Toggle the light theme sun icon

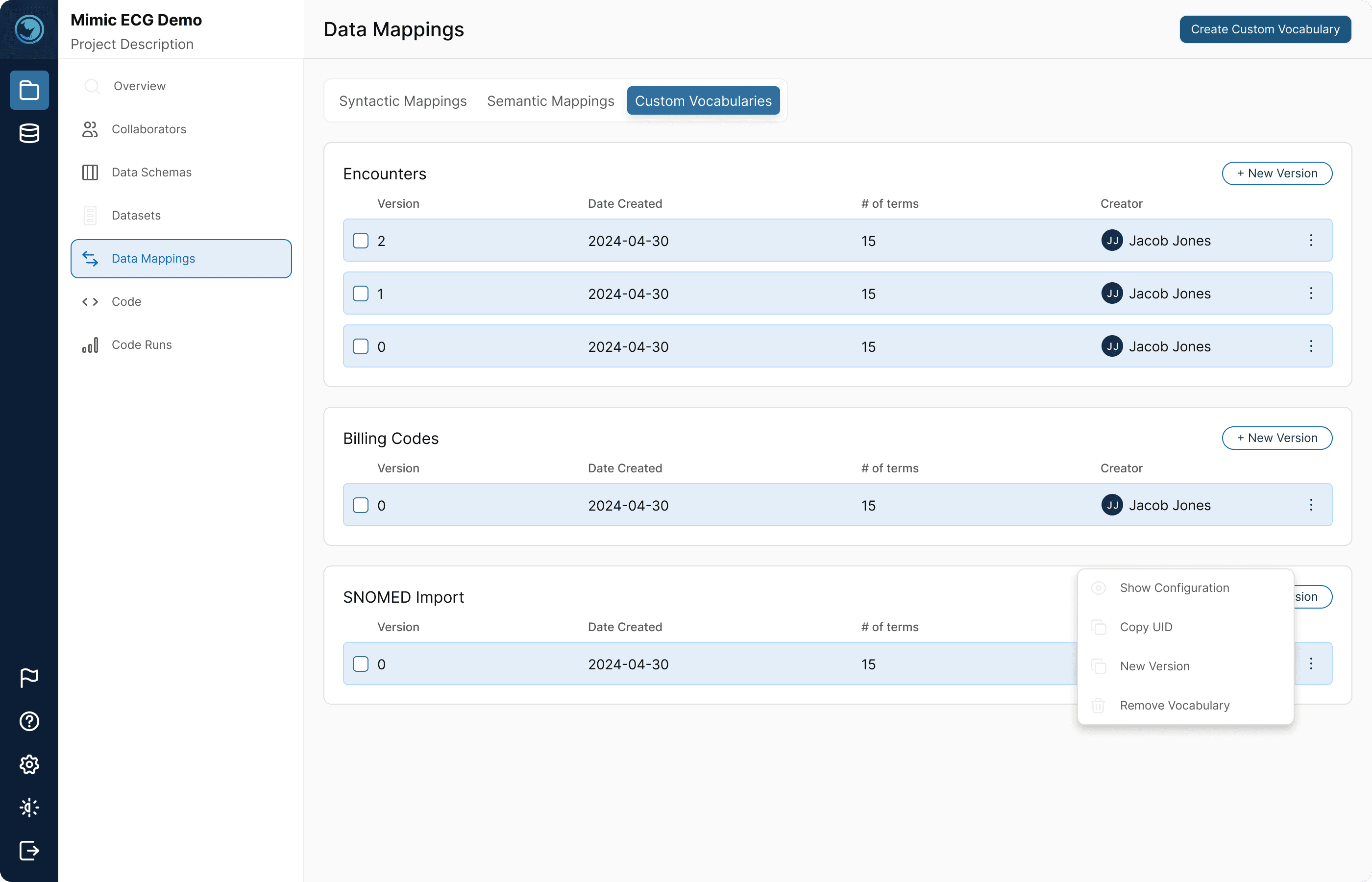point(29,808)
